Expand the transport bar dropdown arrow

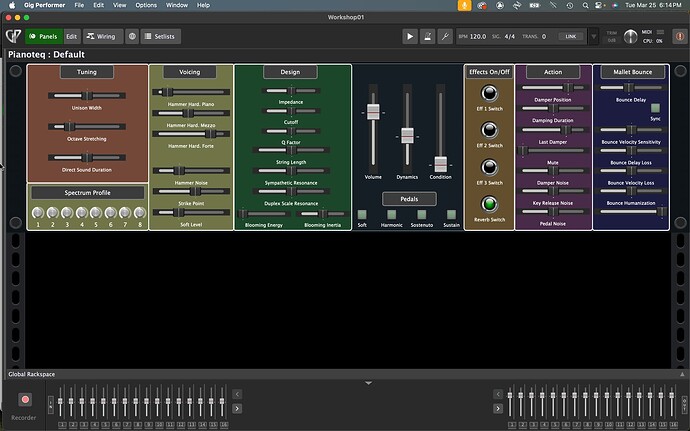point(594,37)
